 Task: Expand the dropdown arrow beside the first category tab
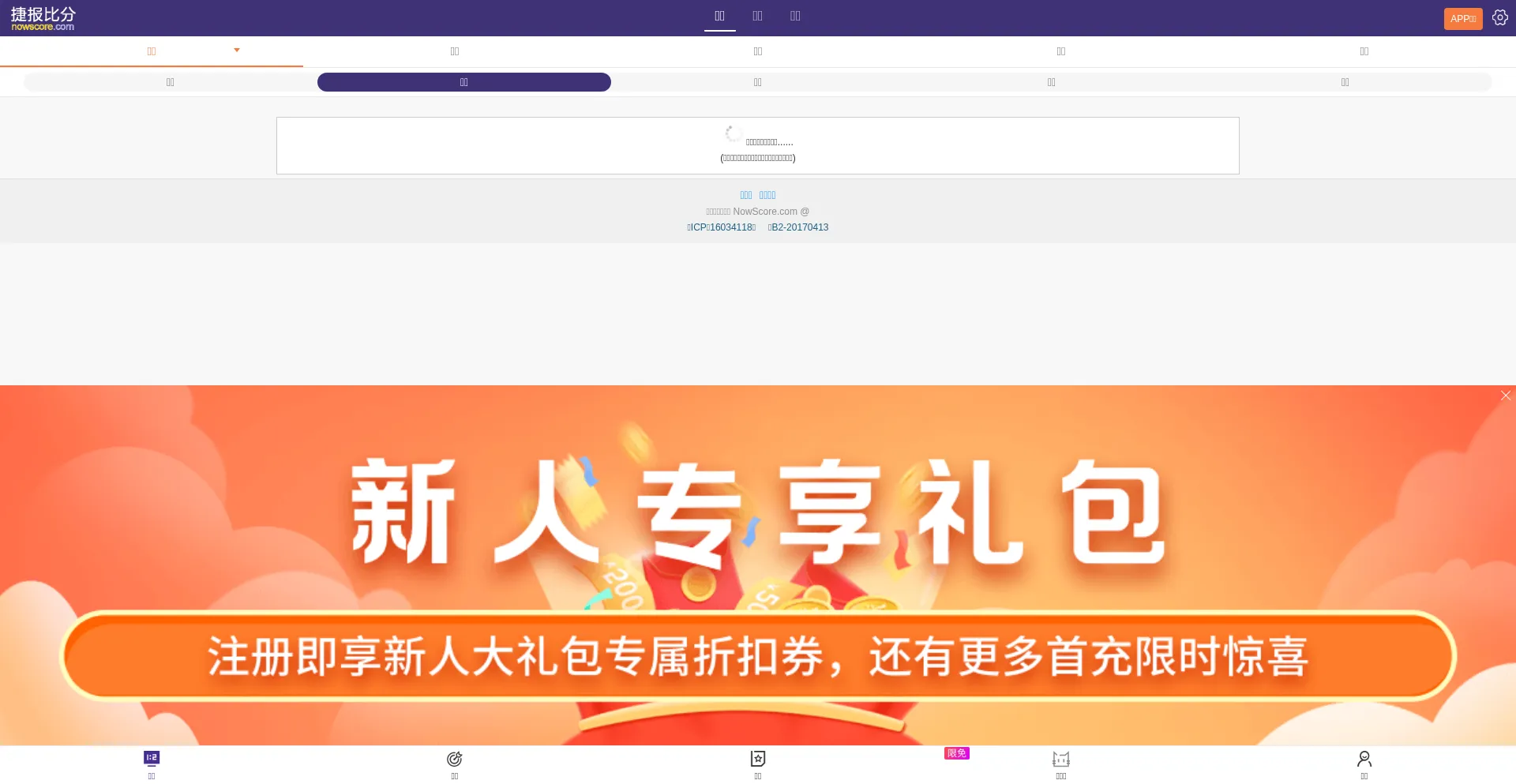point(236,50)
